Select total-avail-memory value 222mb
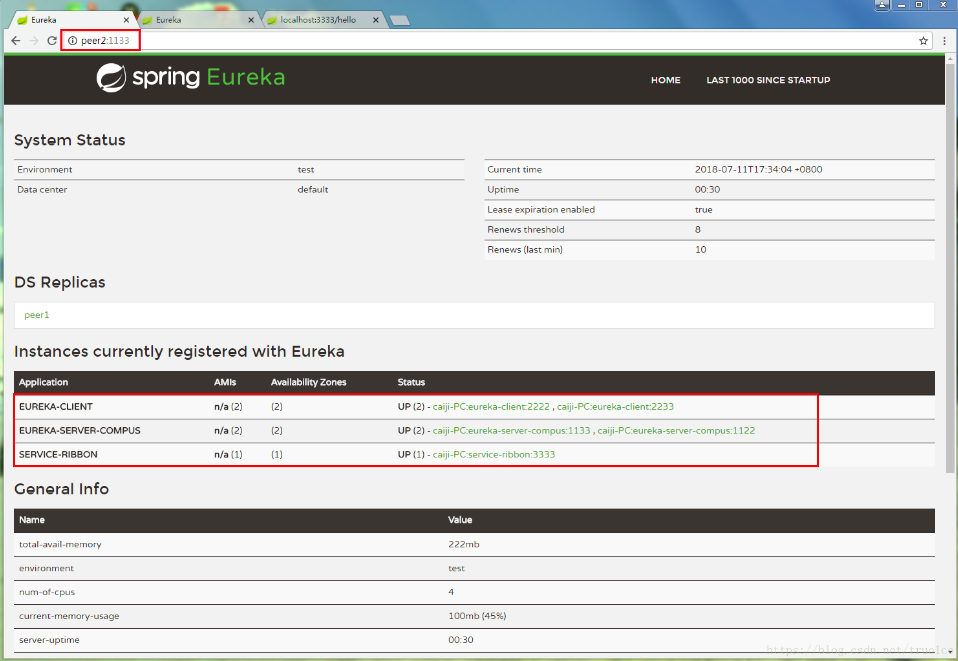The height and width of the screenshot is (661, 958). click(464, 544)
